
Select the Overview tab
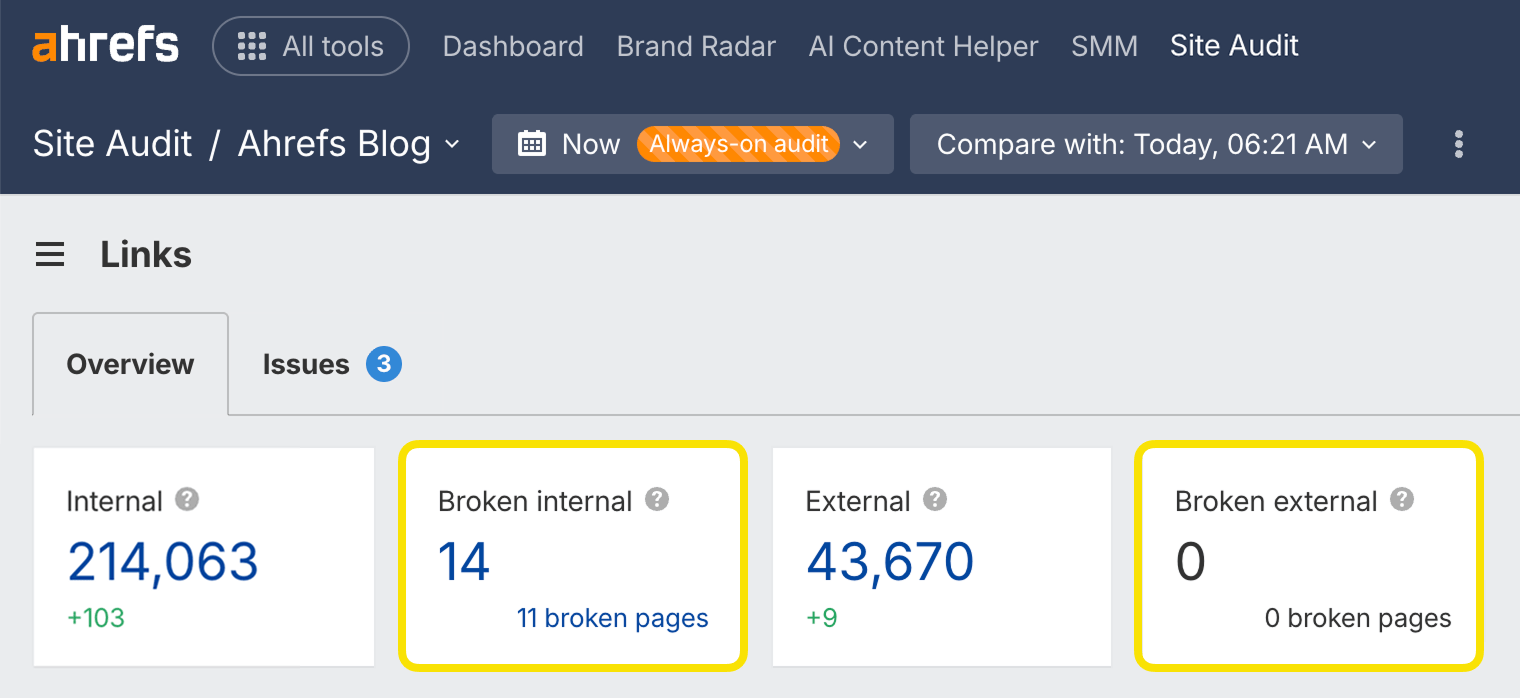click(x=129, y=364)
